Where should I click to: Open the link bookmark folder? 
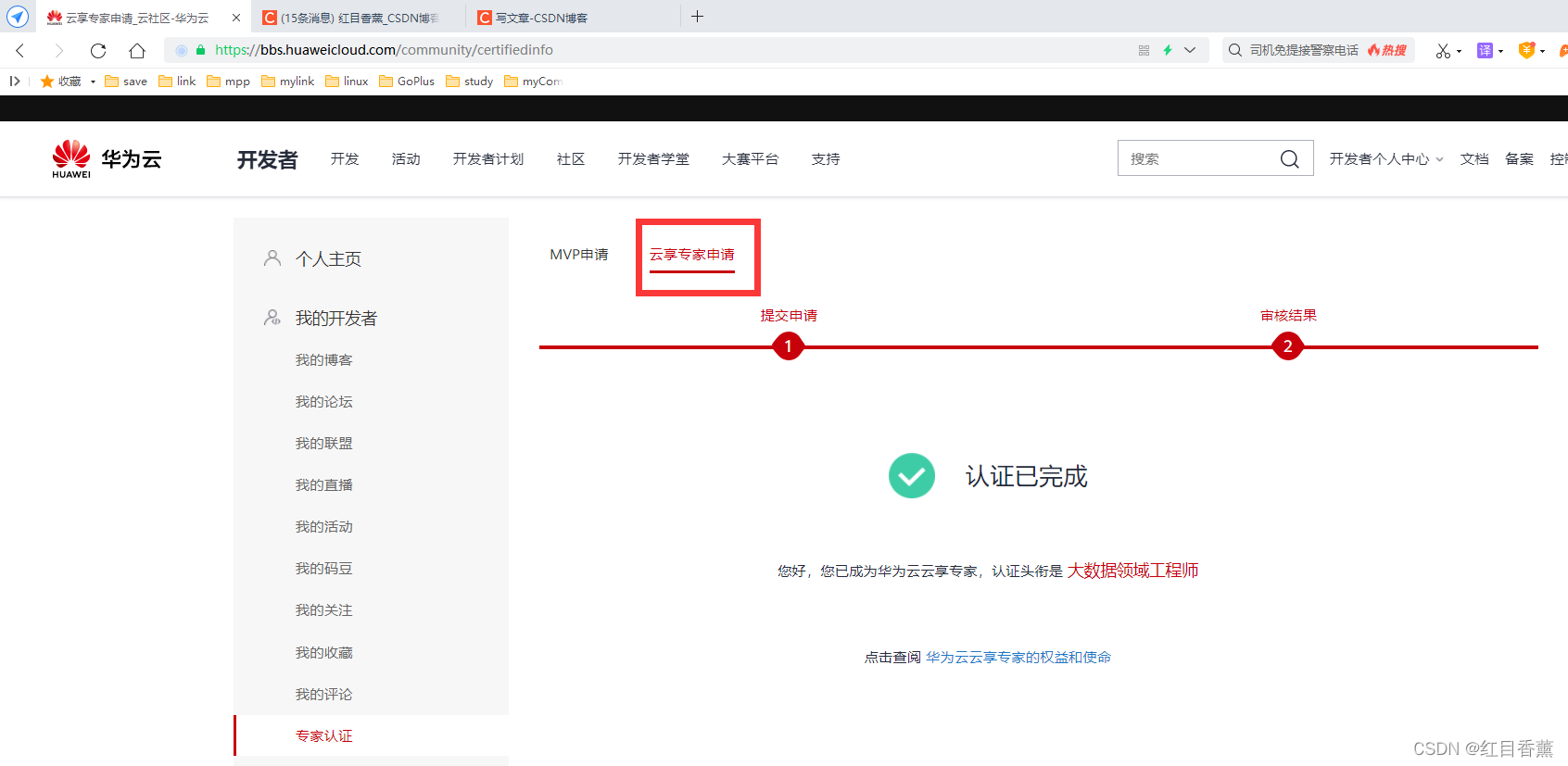[x=177, y=82]
